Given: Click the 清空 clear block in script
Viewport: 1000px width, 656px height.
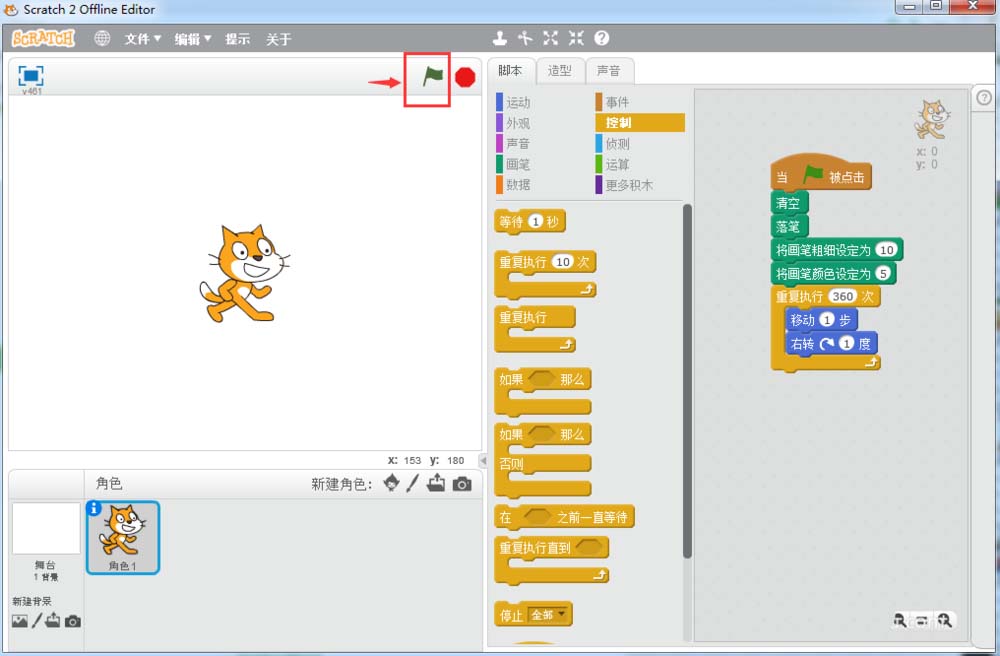Looking at the screenshot, I should coord(790,203).
